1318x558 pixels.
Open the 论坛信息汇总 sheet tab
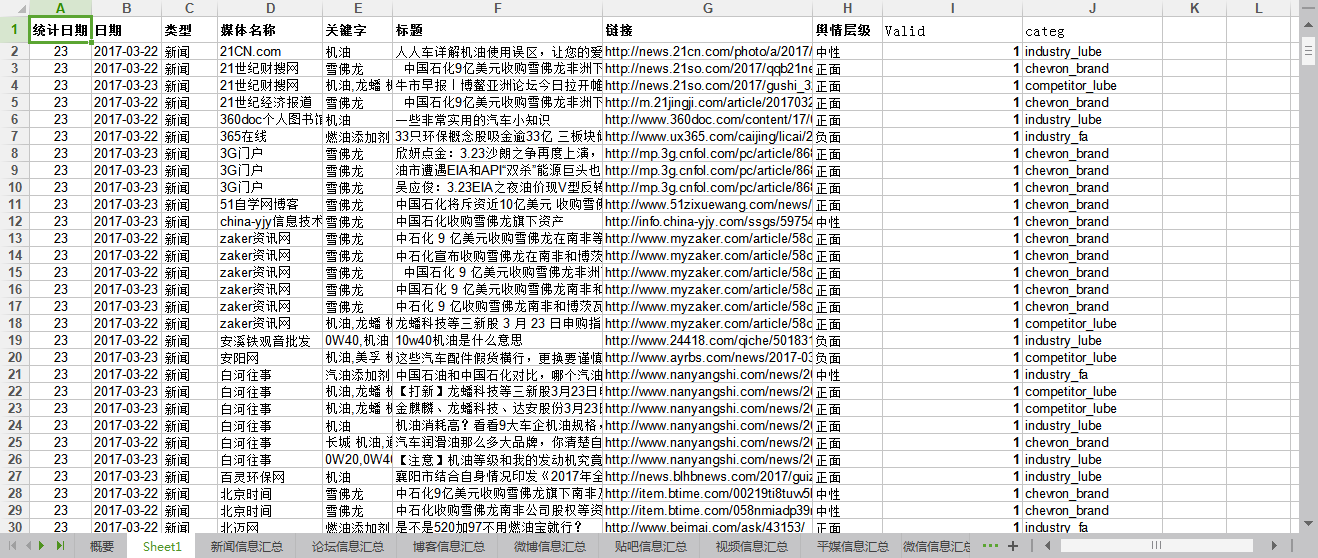coord(347,546)
